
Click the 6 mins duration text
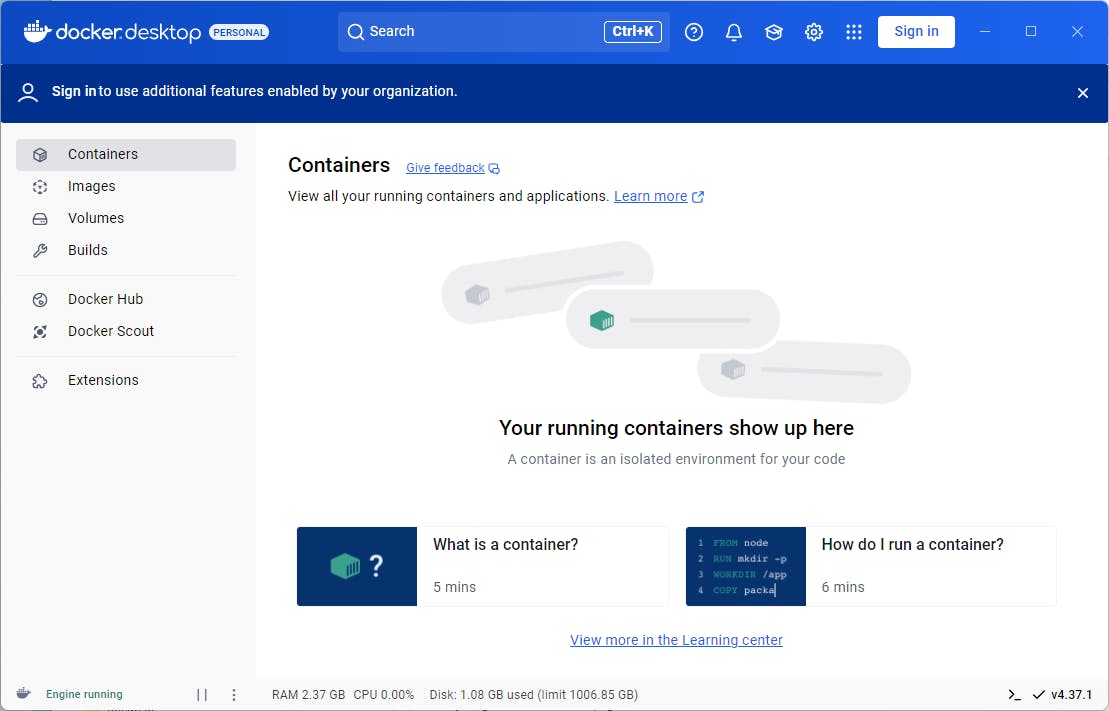[x=843, y=587]
